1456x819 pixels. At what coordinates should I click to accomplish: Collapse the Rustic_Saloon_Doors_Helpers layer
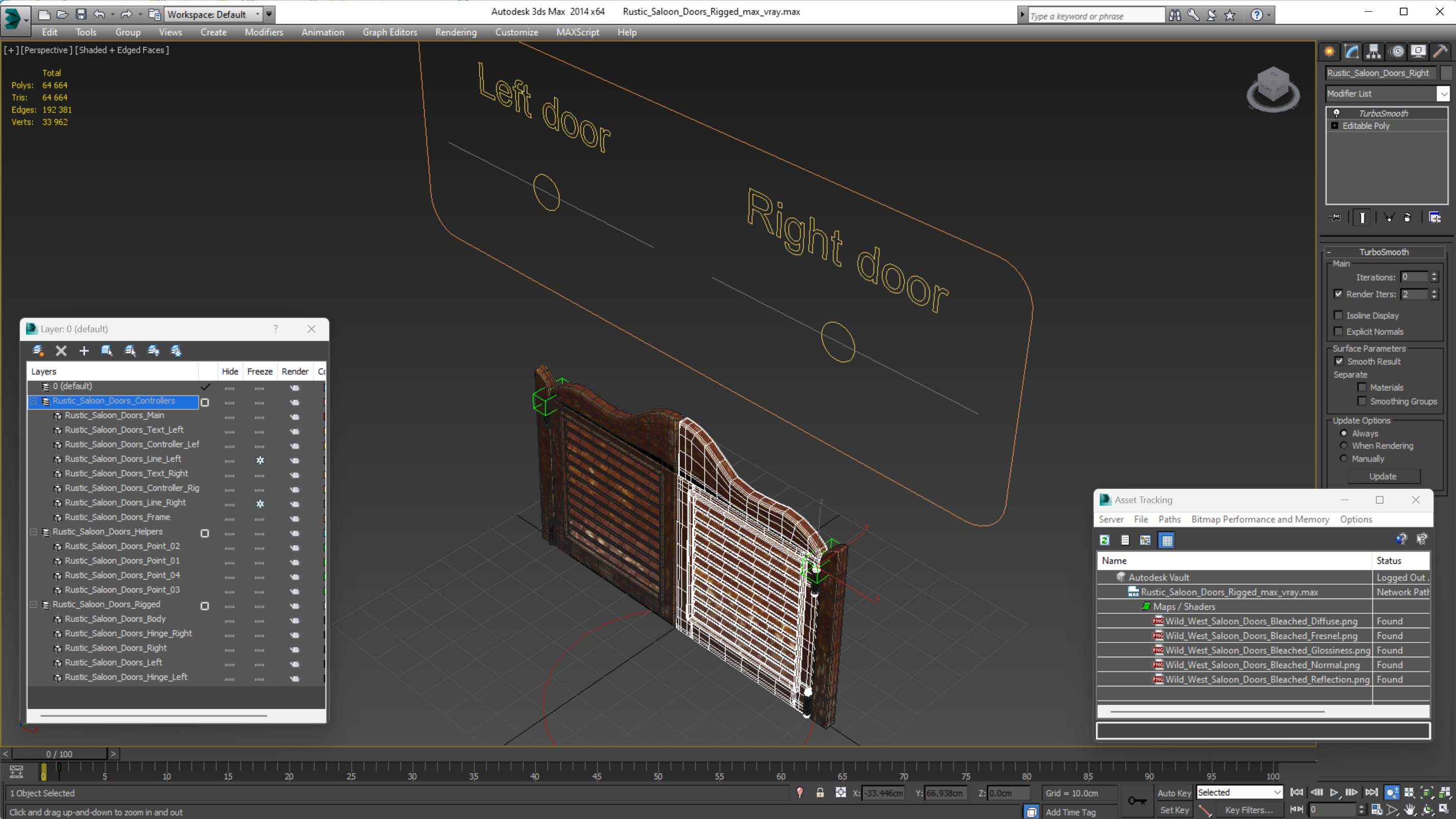point(33,532)
